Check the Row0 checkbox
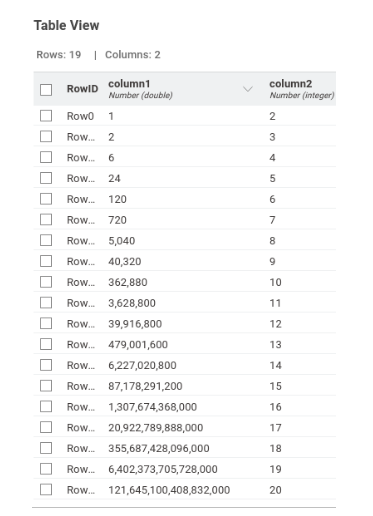This screenshot has height=516, width=373. pyautogui.click(x=46, y=116)
